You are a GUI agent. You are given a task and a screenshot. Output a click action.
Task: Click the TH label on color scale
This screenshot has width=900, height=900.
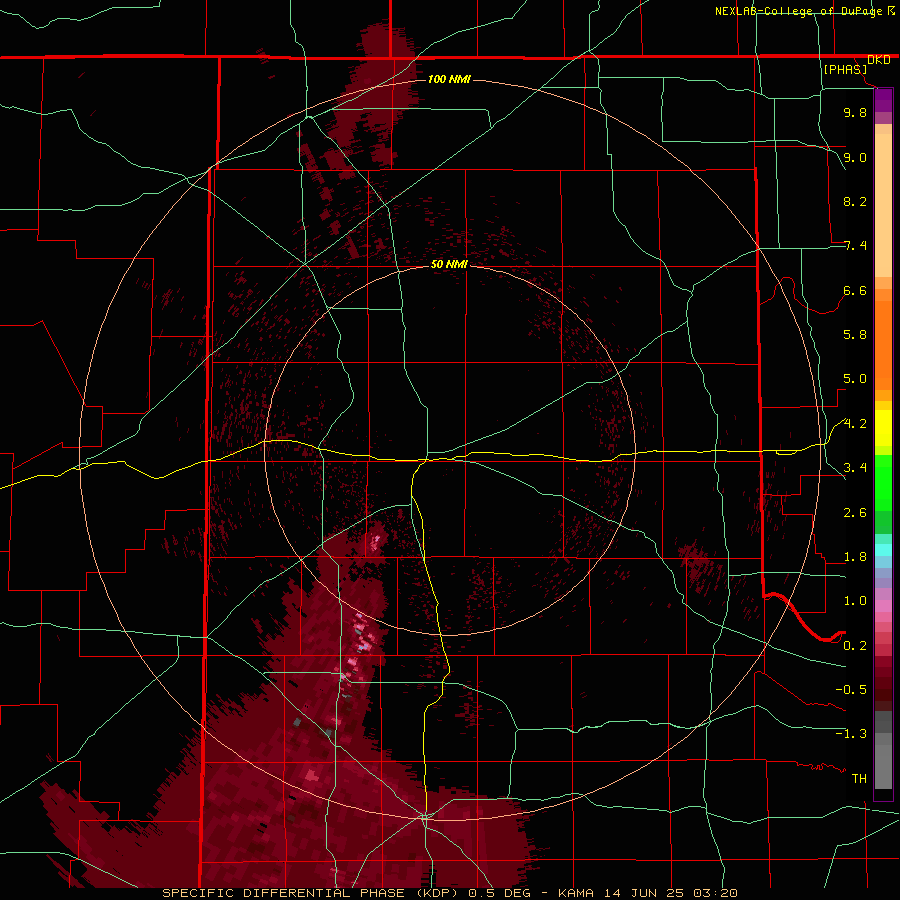pyautogui.click(x=859, y=779)
